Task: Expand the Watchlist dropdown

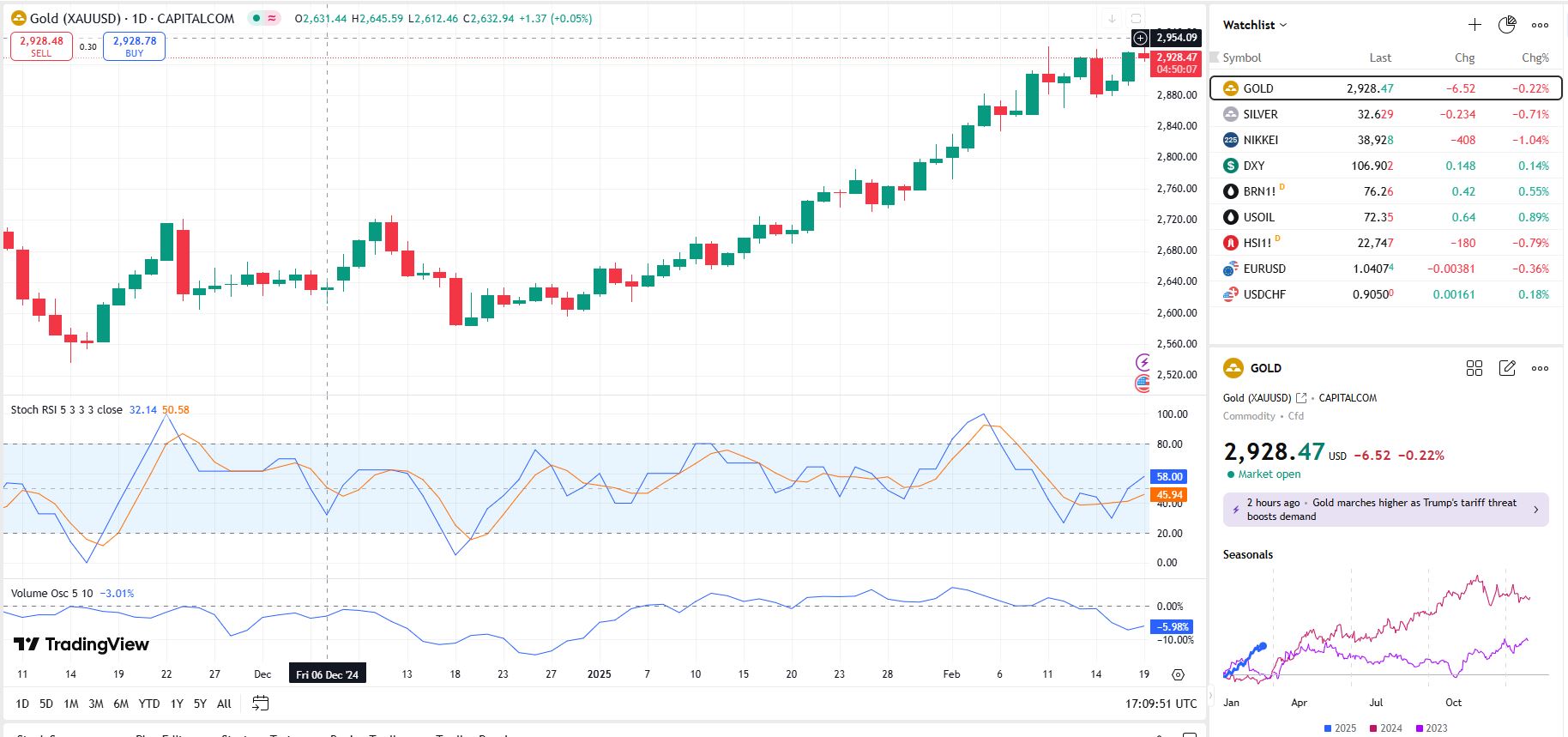Action: point(1255,25)
